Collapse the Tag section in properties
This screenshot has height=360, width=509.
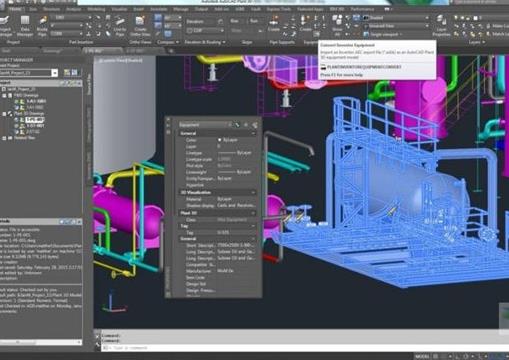pos(253,226)
